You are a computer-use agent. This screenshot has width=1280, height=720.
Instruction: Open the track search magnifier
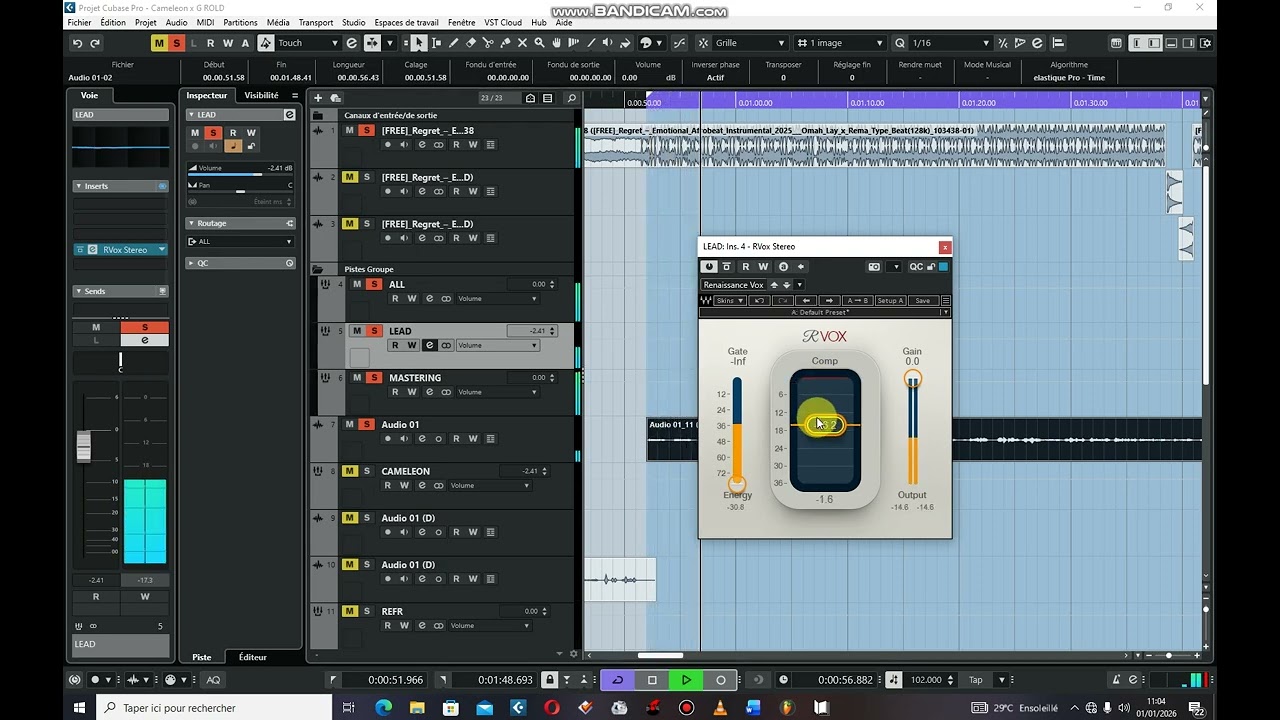coord(571,98)
